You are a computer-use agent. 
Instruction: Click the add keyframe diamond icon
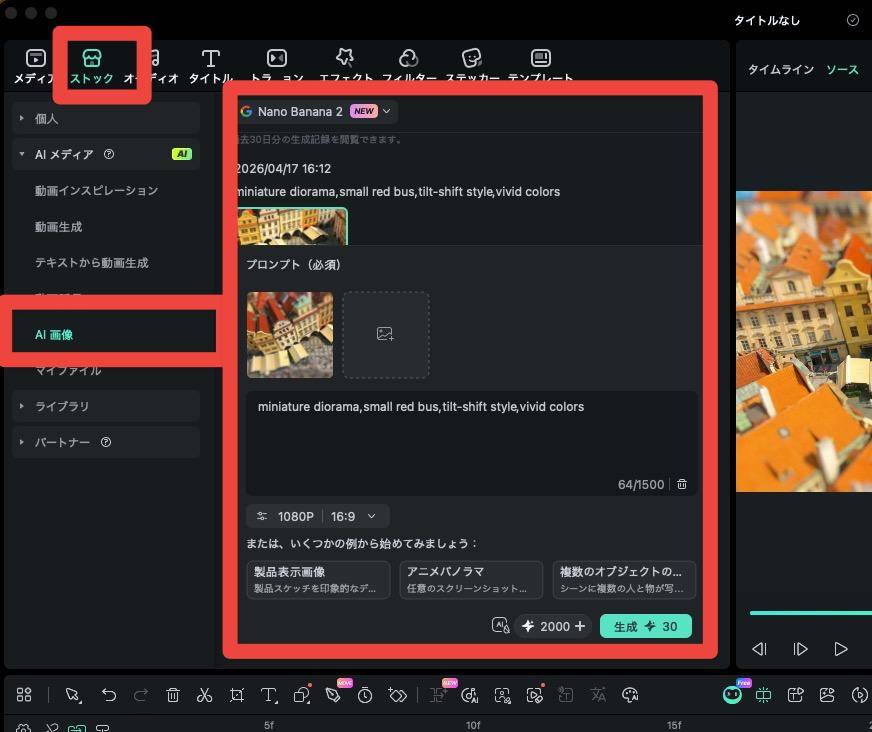click(398, 695)
